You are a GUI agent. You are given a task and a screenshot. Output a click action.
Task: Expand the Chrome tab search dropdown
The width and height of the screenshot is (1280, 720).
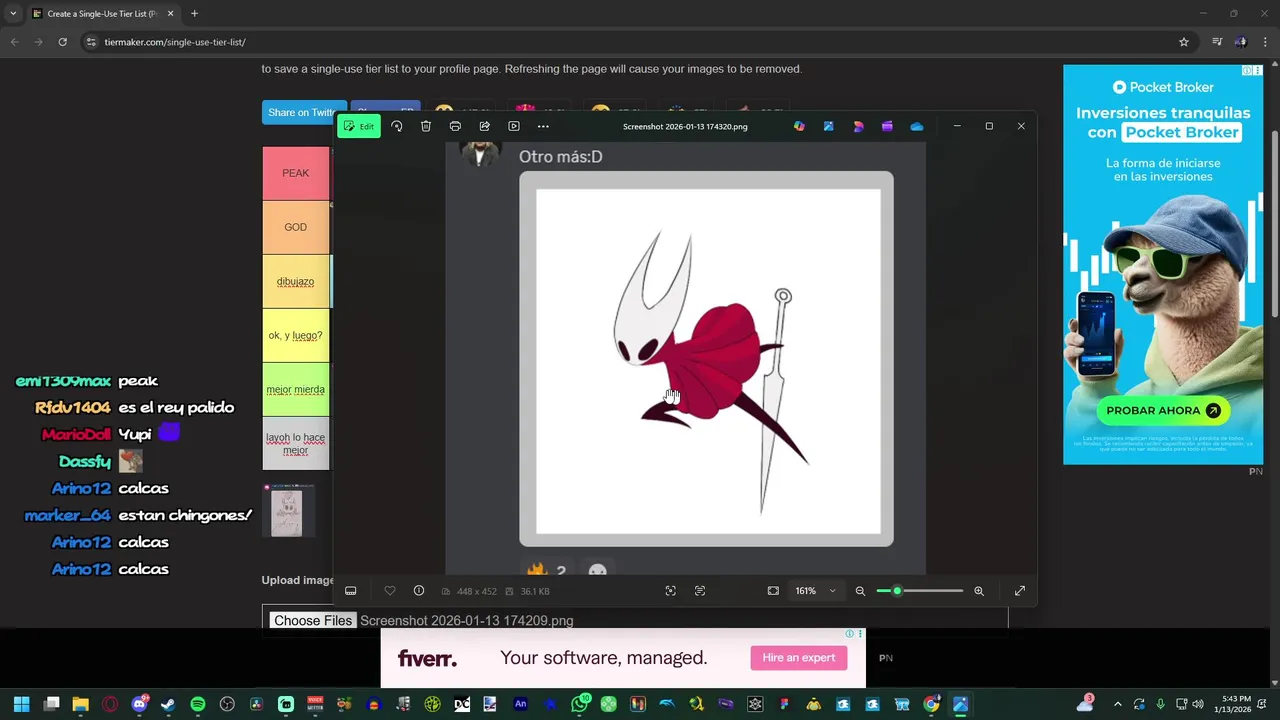click(x=13, y=14)
